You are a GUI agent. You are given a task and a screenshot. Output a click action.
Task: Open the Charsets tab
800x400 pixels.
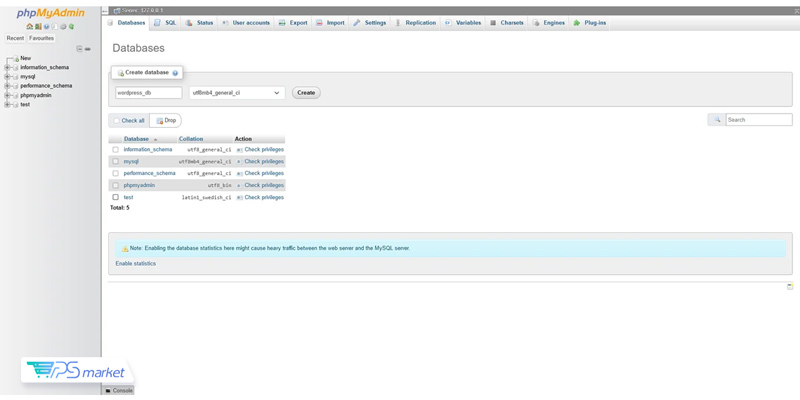point(507,23)
